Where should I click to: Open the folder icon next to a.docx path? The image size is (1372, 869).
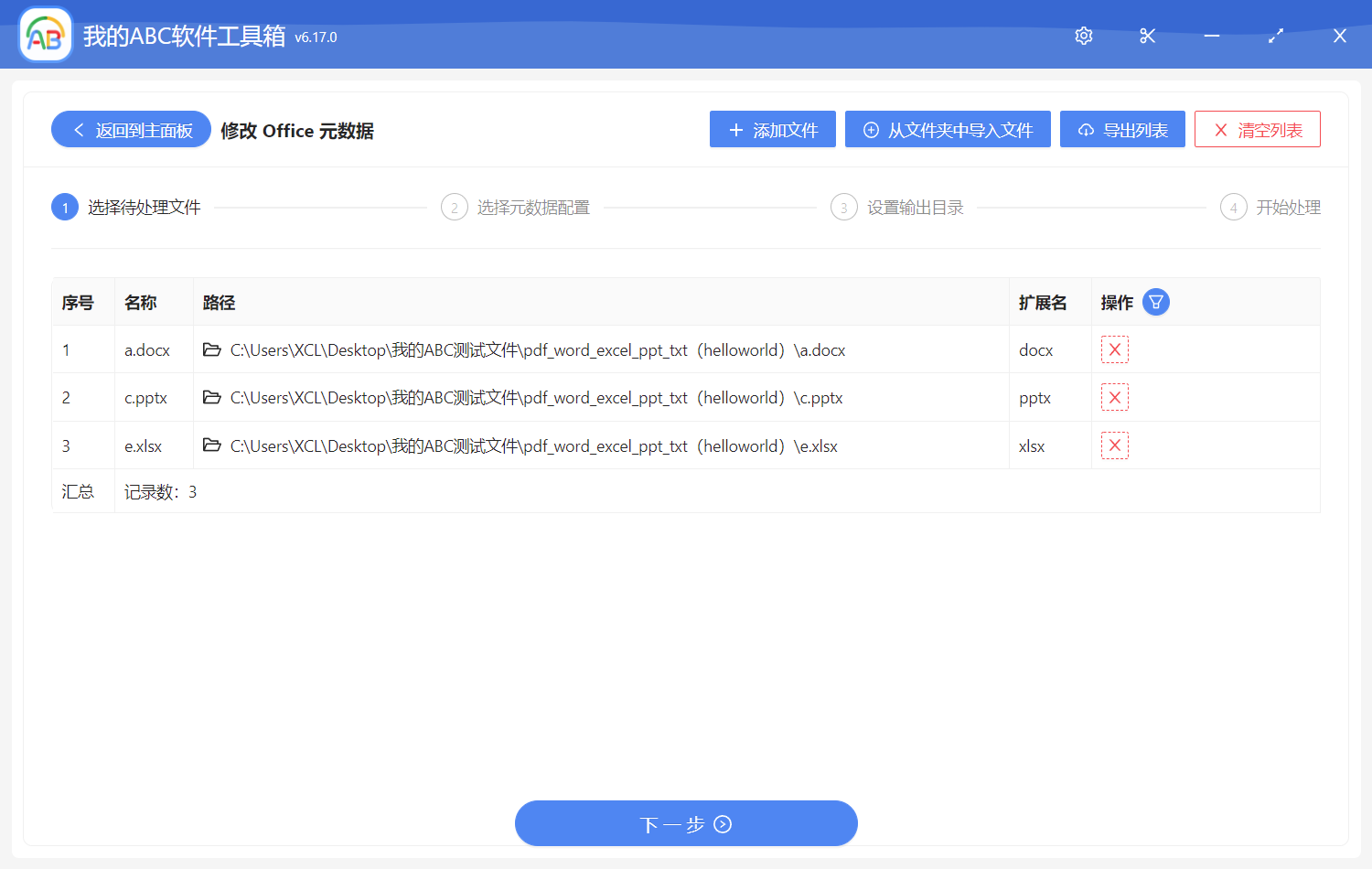(x=211, y=349)
